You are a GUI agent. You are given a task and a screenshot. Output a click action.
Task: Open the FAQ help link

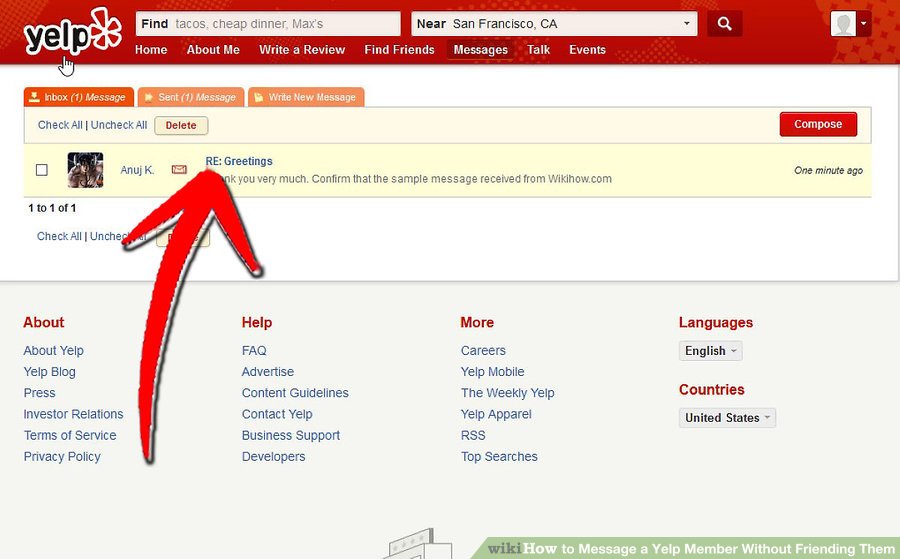pos(254,351)
